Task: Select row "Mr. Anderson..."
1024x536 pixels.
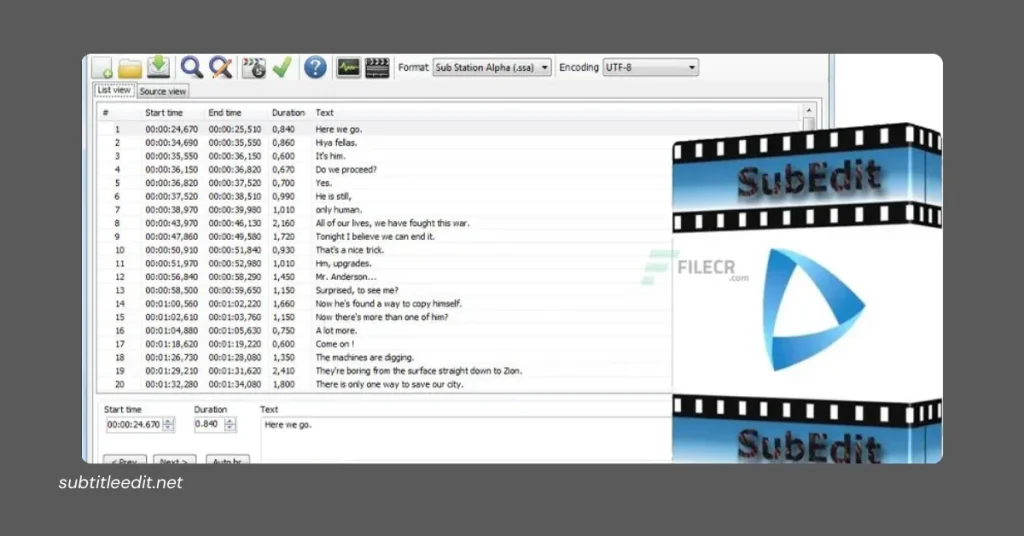Action: tap(385, 277)
